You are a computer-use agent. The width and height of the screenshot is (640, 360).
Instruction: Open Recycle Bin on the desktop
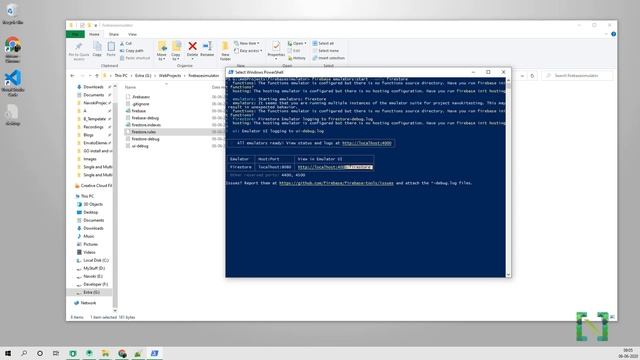pyautogui.click(x=12, y=14)
